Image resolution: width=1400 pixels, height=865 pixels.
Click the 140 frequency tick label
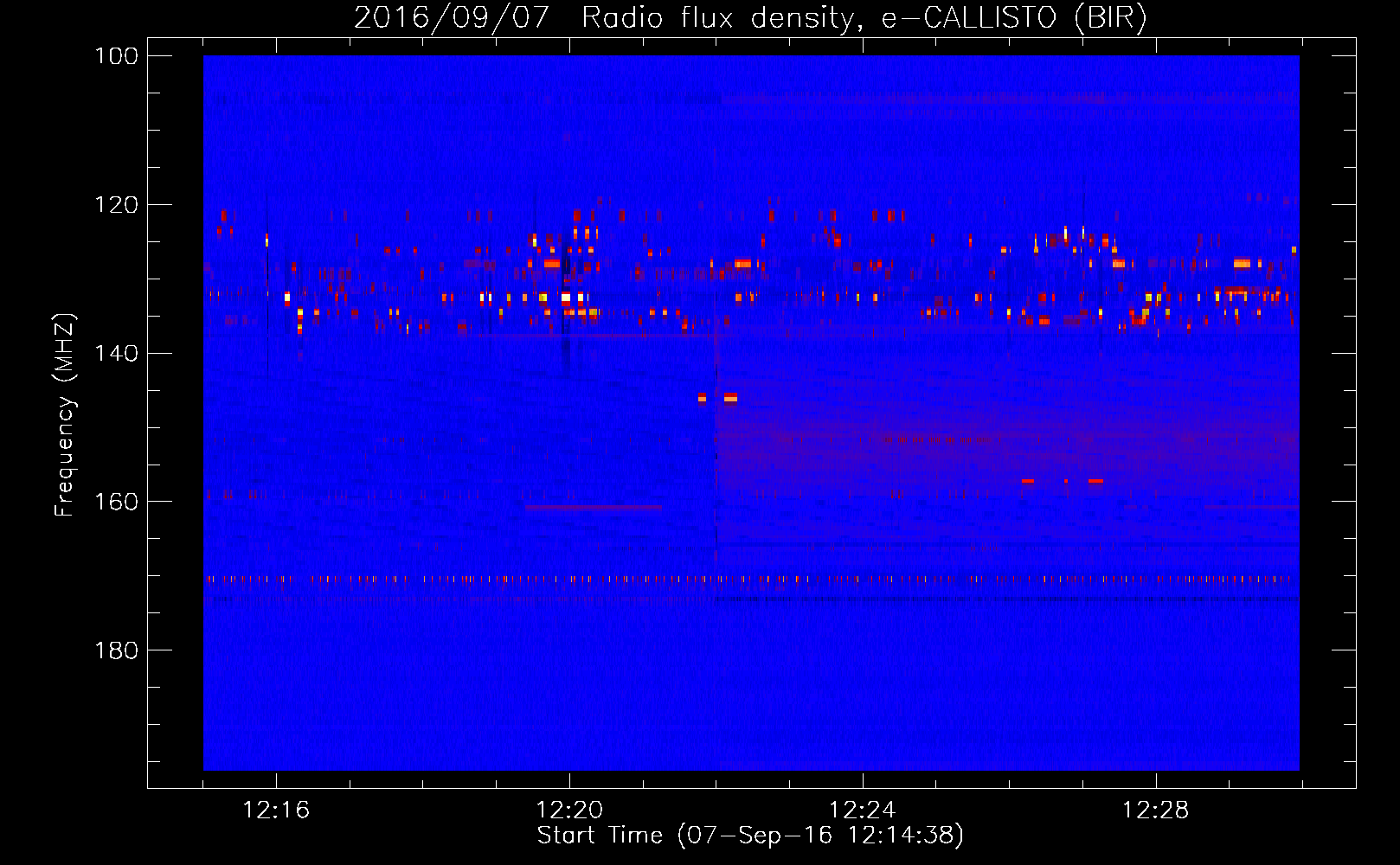click(117, 353)
